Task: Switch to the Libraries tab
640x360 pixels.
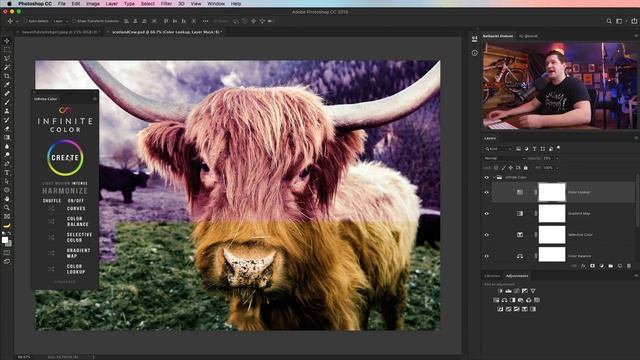Action: (x=492, y=276)
